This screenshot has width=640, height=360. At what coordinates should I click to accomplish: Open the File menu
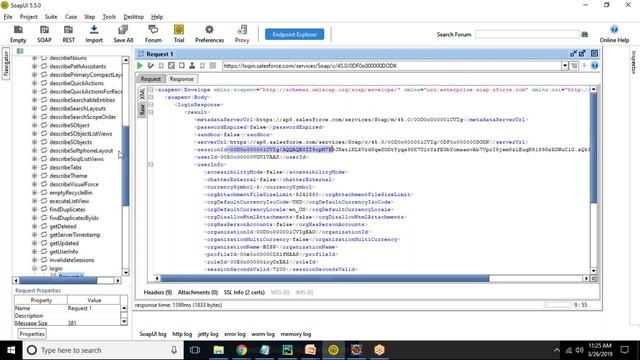pos(8,17)
